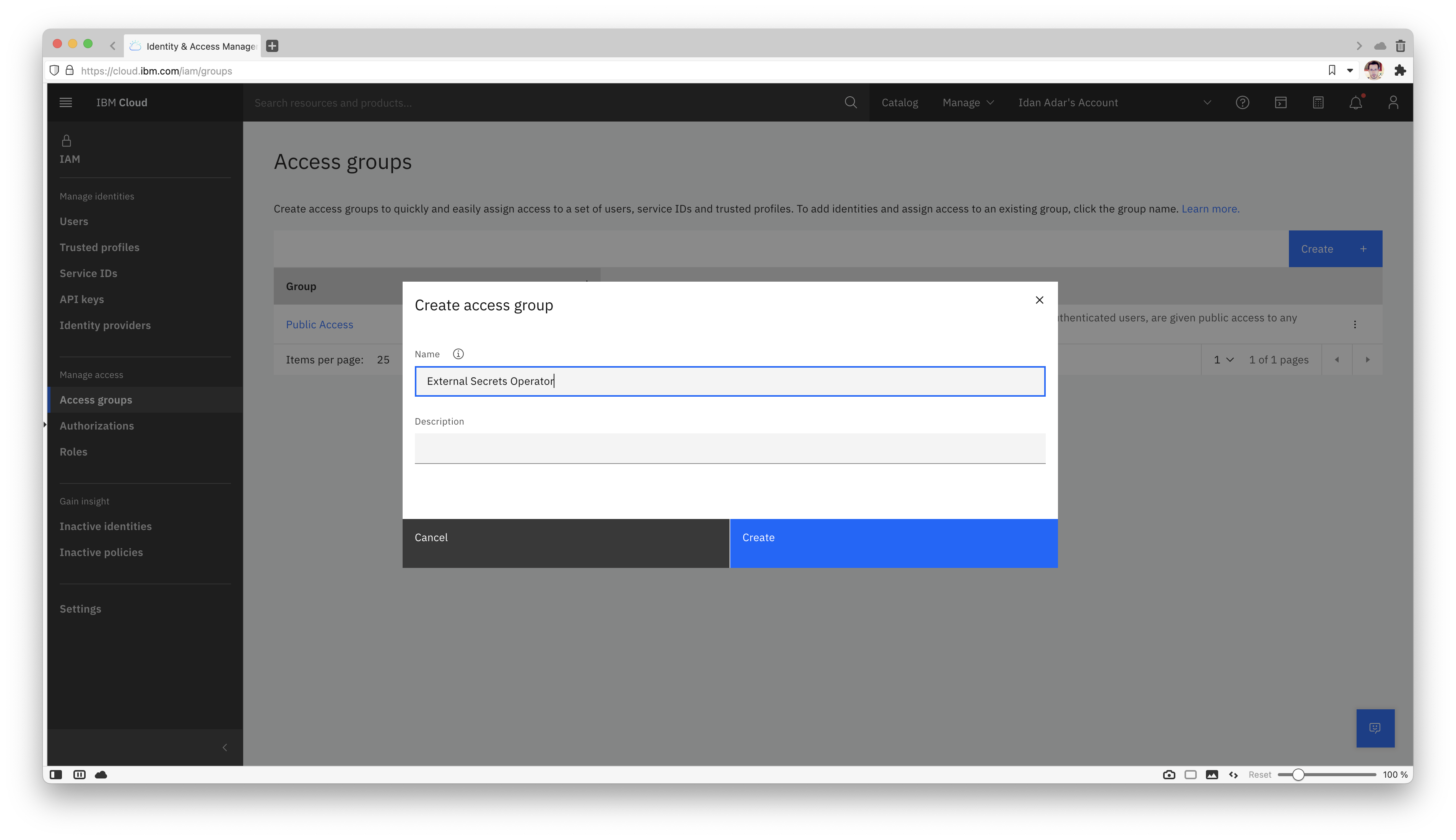Open the user profile avatar icon
Screen dimensions: 1456x840
[x=1393, y=103]
